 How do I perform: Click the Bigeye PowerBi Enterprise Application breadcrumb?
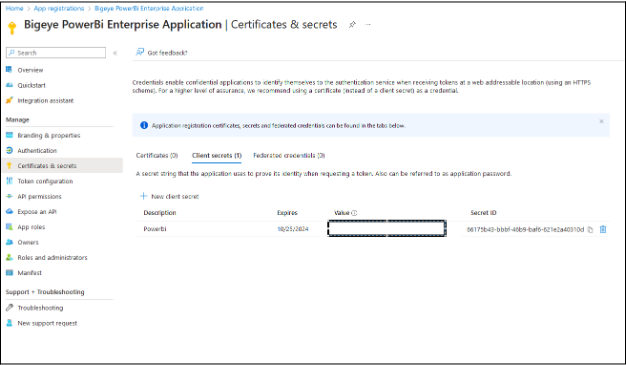click(149, 8)
